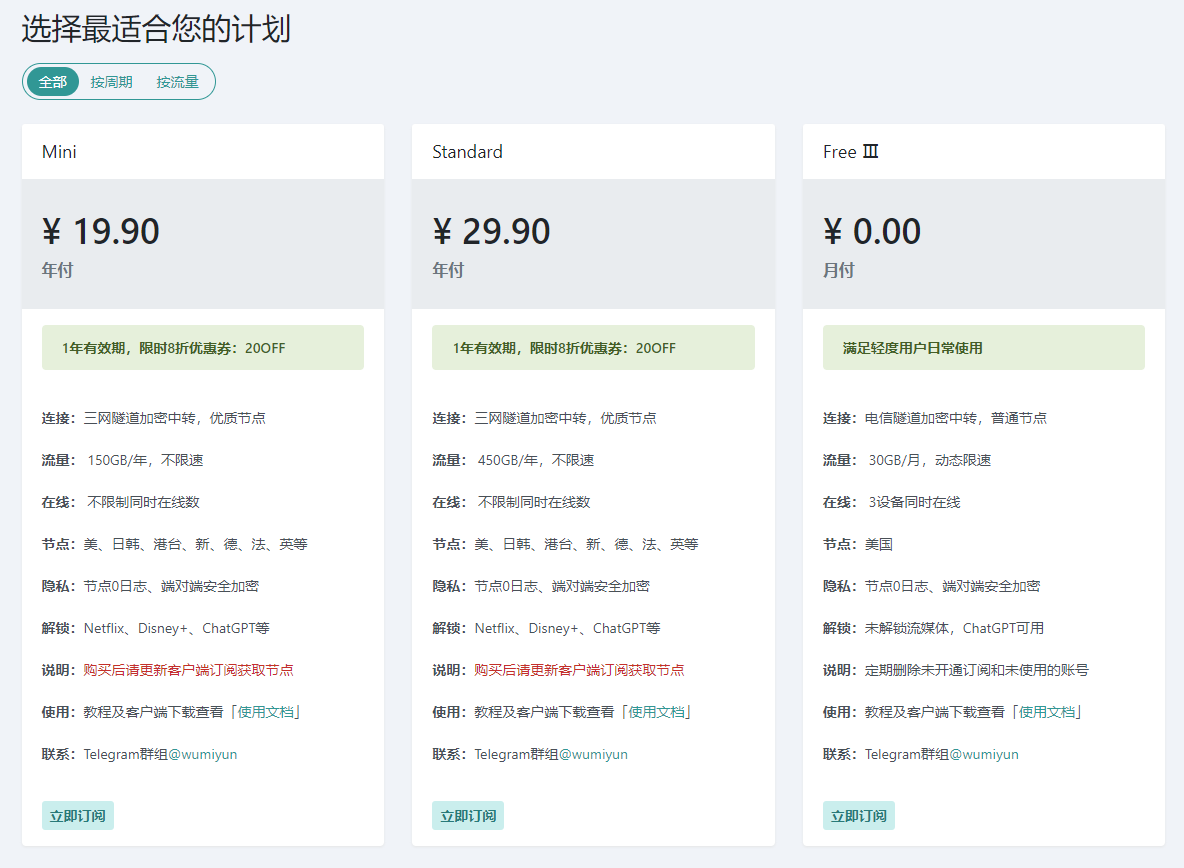Click the ¥ 19.90 price
The width and height of the screenshot is (1184, 868).
click(101, 232)
